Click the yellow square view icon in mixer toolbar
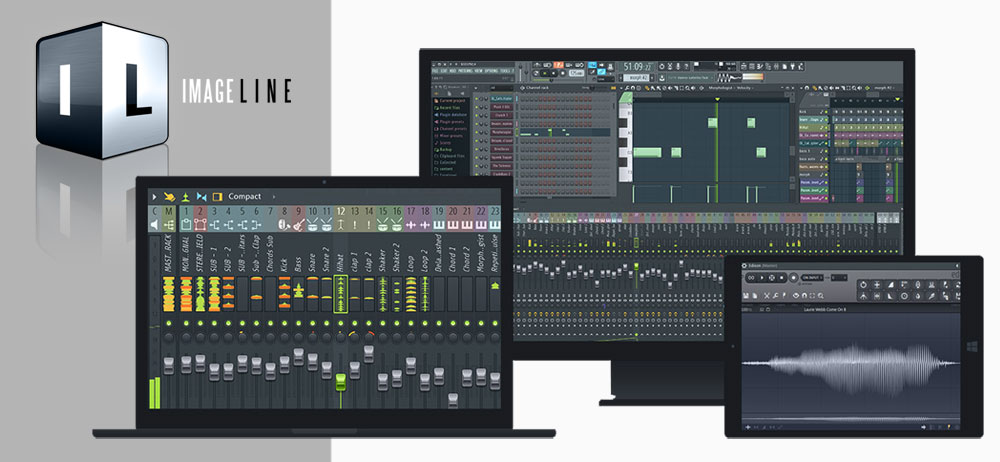 pos(217,197)
